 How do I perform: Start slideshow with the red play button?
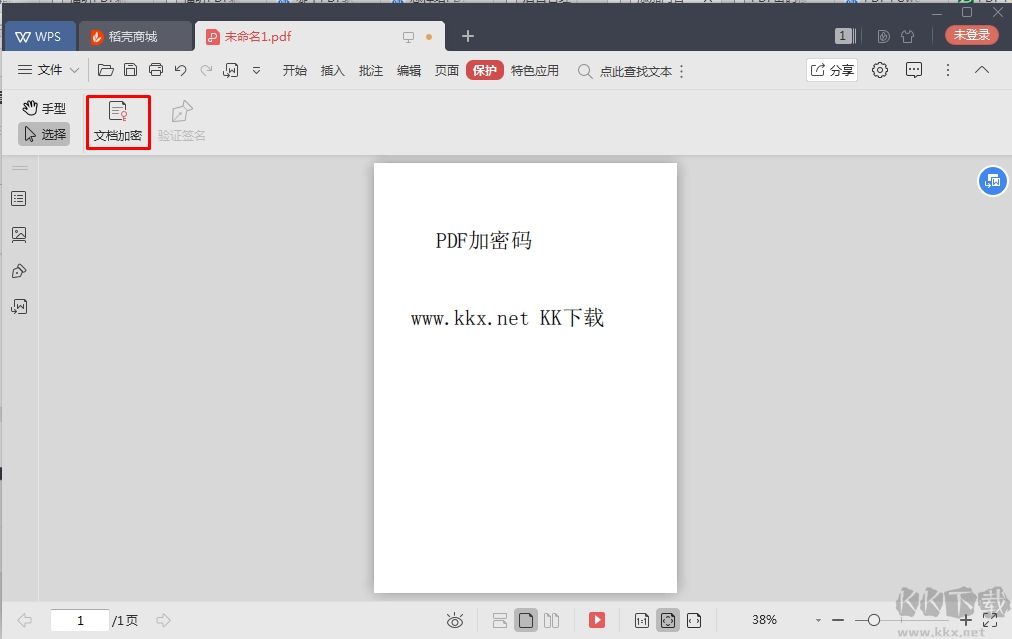coord(597,620)
